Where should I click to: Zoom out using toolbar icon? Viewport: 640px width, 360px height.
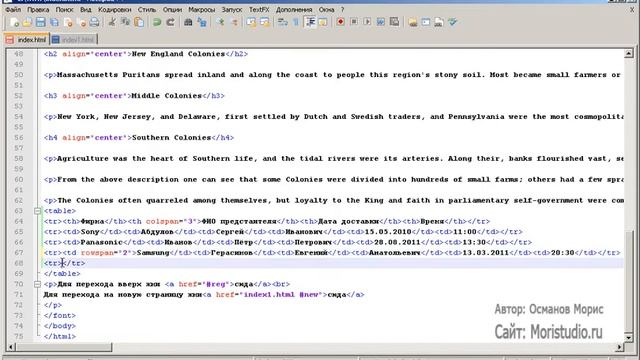[234, 22]
